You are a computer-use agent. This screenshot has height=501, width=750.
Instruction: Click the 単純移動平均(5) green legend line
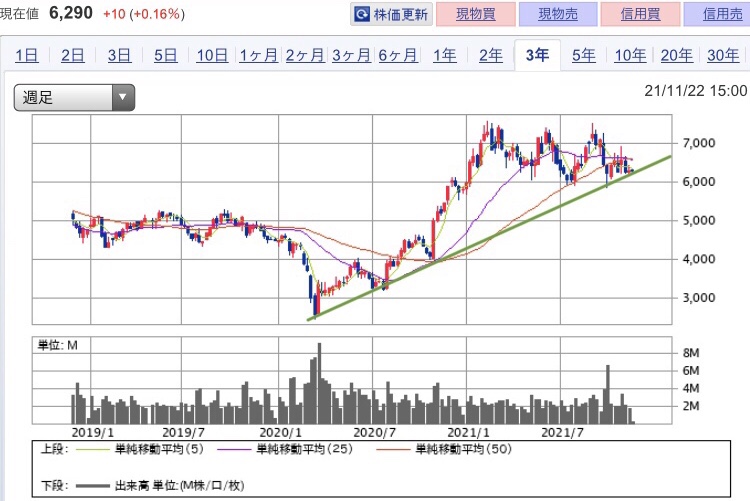(93, 449)
